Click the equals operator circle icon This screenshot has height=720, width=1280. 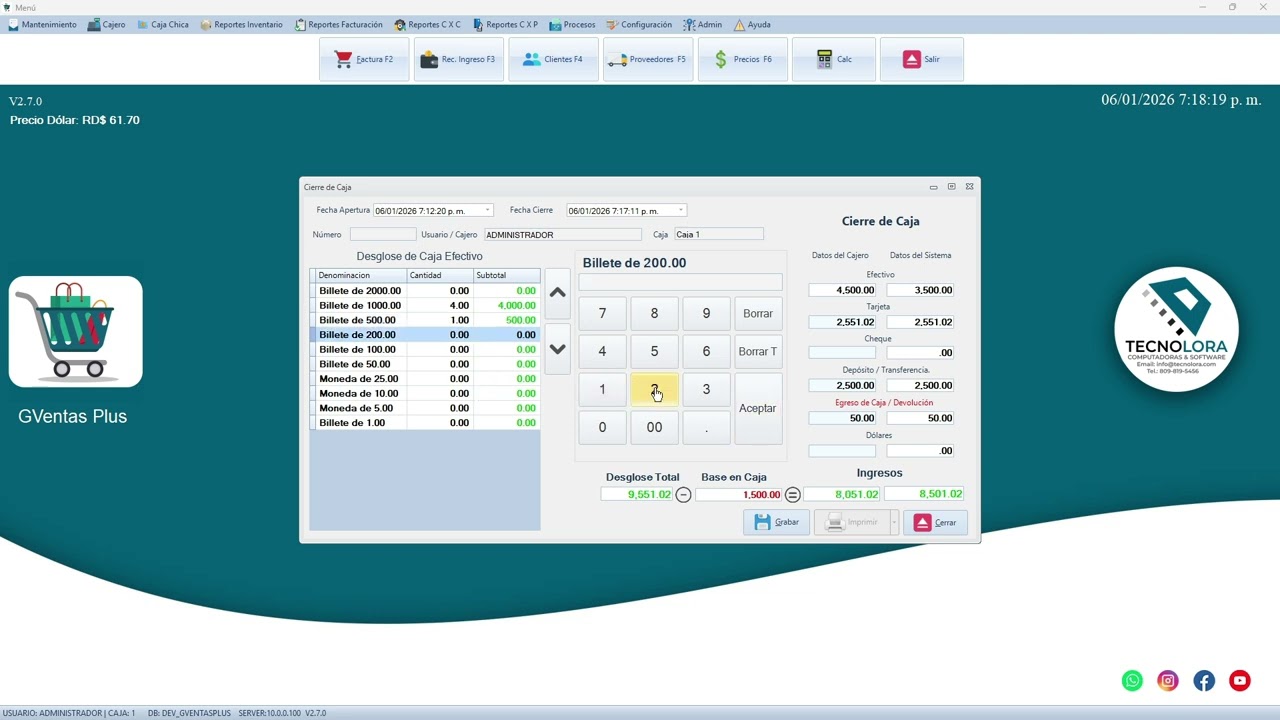tap(792, 494)
